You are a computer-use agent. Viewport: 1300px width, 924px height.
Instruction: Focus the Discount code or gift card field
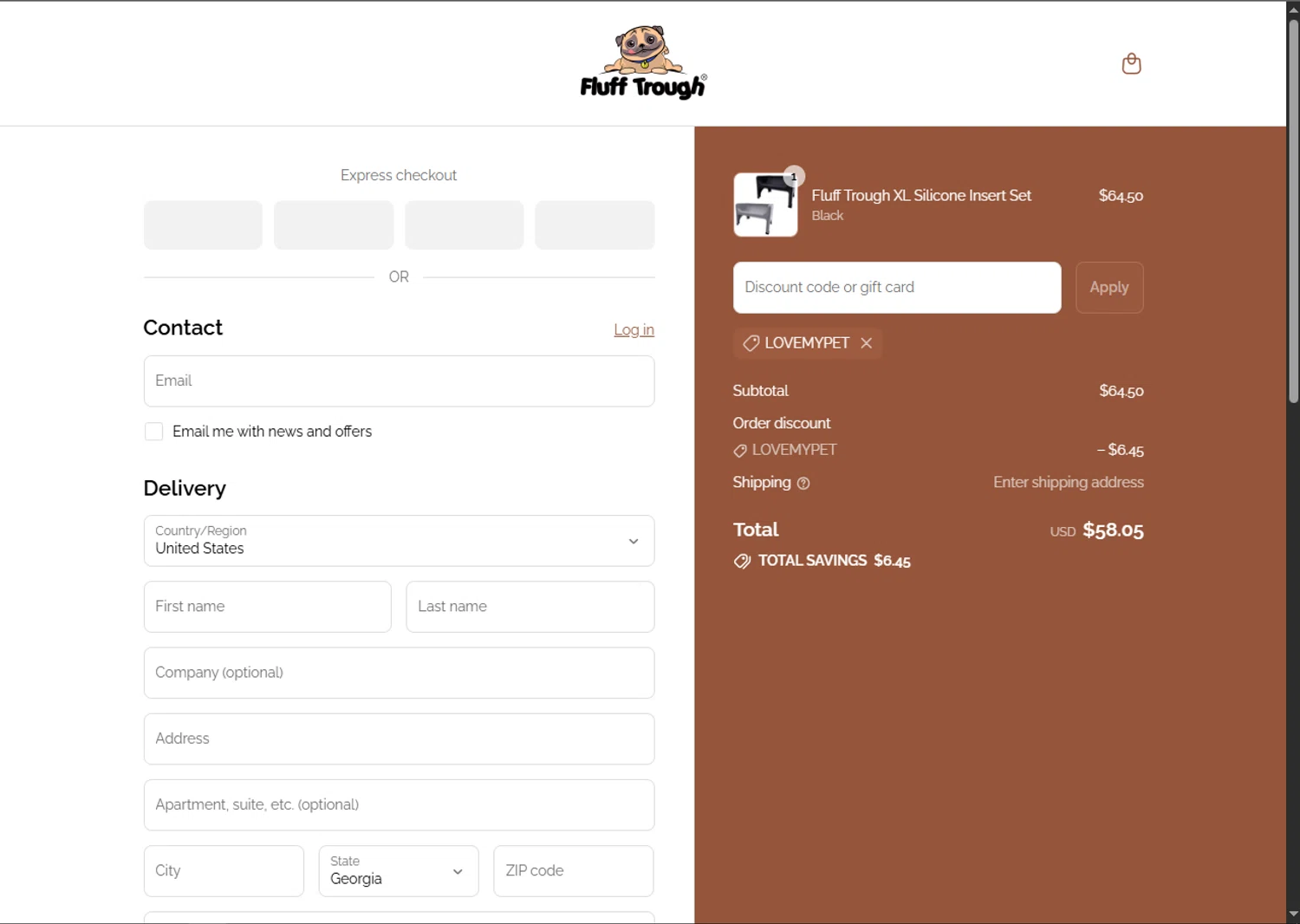(x=897, y=288)
